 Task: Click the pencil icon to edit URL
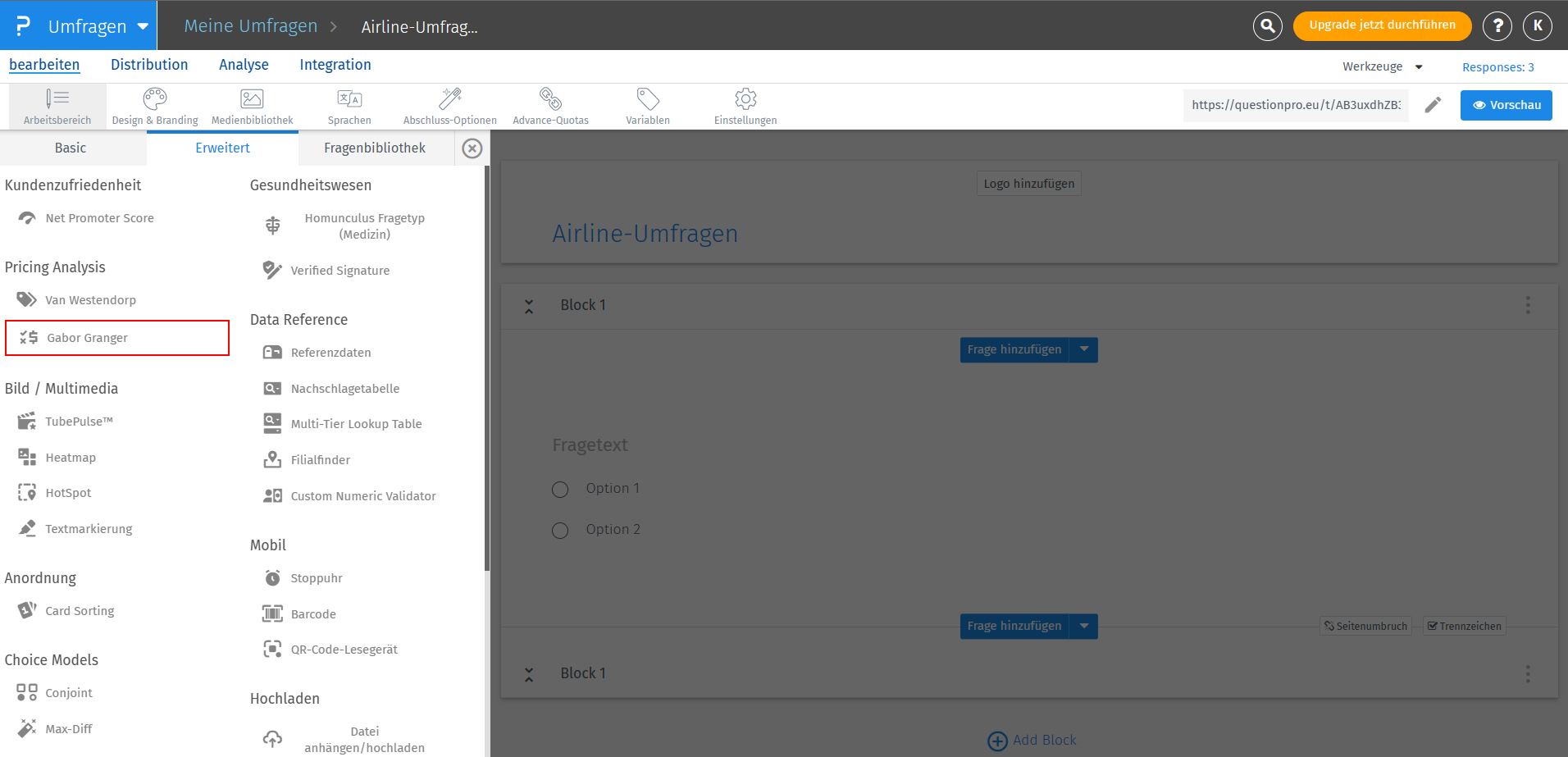[1433, 105]
